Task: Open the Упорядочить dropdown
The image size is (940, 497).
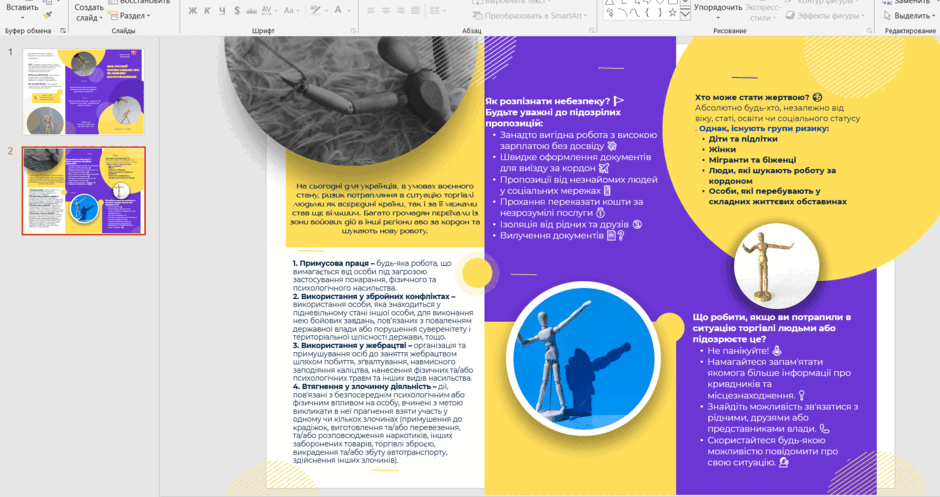Action: pos(718,13)
